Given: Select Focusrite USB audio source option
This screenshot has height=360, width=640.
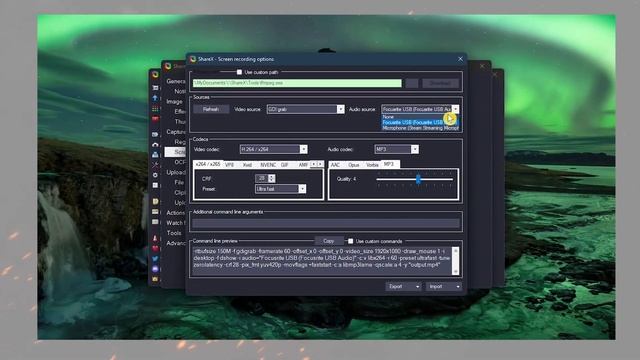Looking at the screenshot, I should pyautogui.click(x=420, y=122).
